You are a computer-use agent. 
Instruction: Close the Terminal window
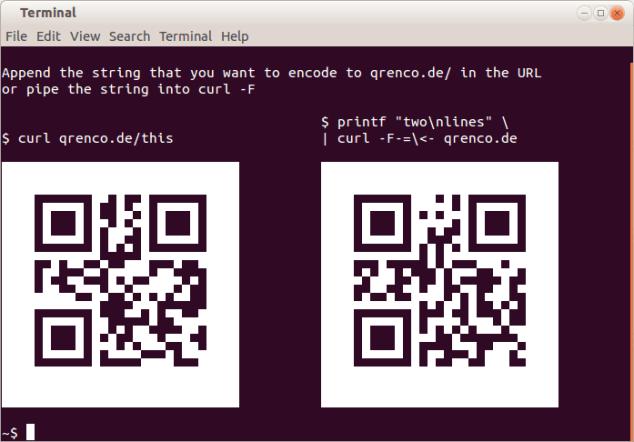(617, 13)
